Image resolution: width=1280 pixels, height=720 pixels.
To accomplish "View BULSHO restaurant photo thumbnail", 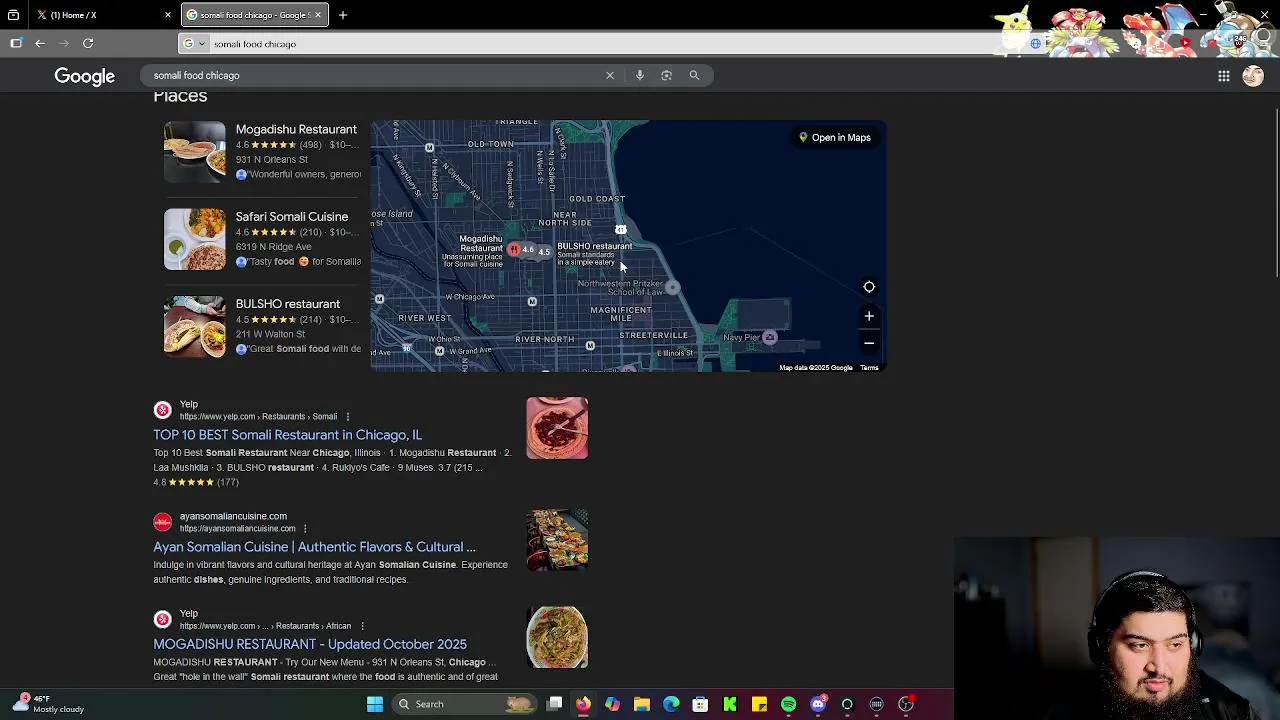I will click(195, 326).
